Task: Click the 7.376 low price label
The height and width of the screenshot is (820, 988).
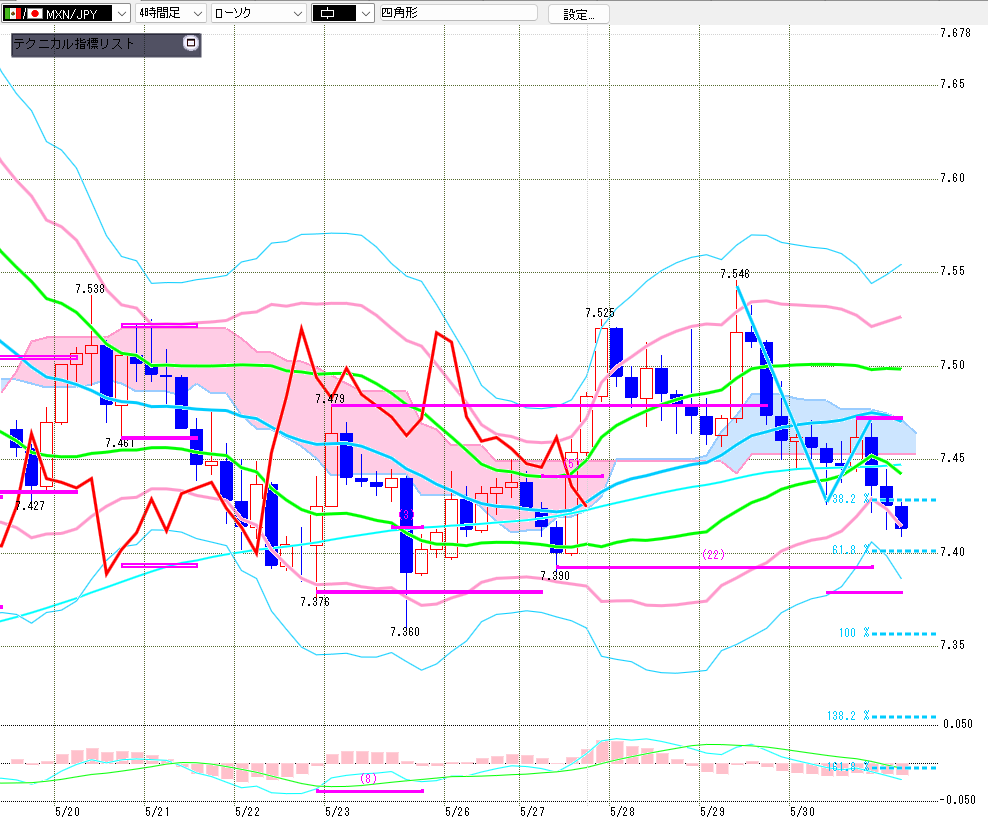Action: (315, 602)
